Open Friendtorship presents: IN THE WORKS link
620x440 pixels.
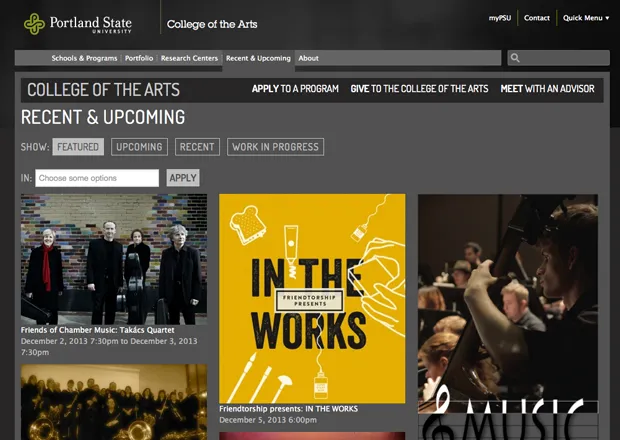pyautogui.click(x=288, y=409)
